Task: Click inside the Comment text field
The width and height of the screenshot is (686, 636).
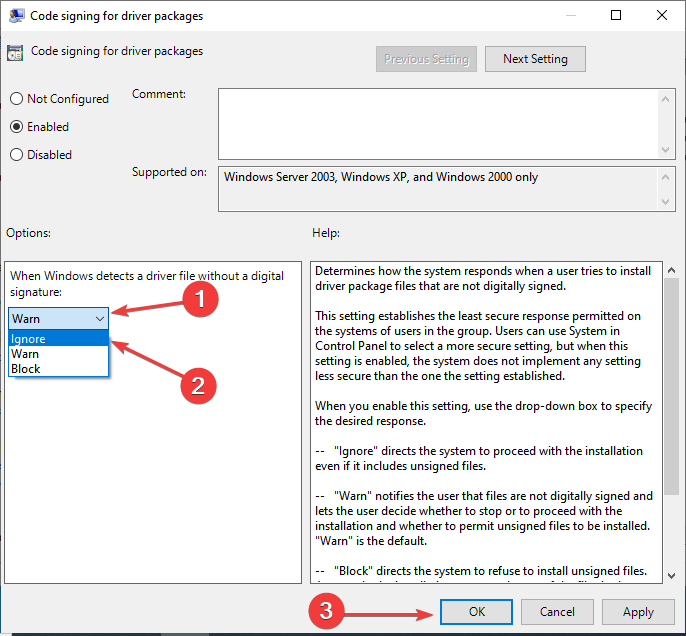Action: pyautogui.click(x=437, y=122)
